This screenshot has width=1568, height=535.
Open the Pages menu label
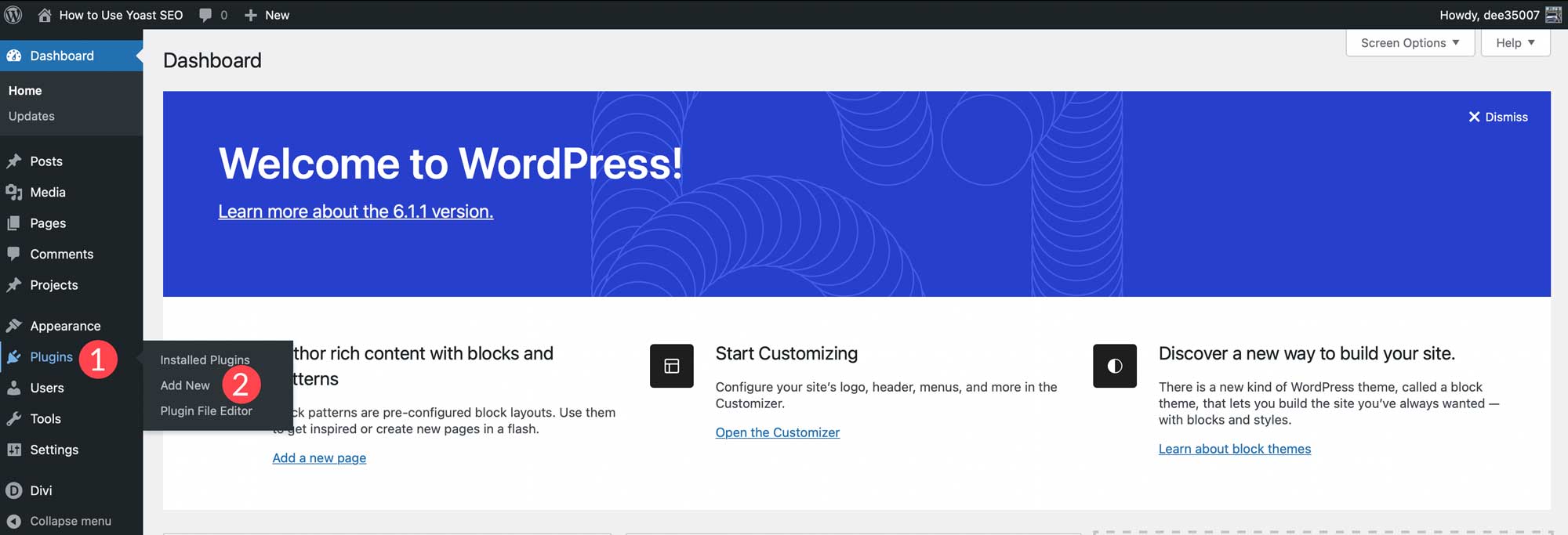[x=48, y=223]
